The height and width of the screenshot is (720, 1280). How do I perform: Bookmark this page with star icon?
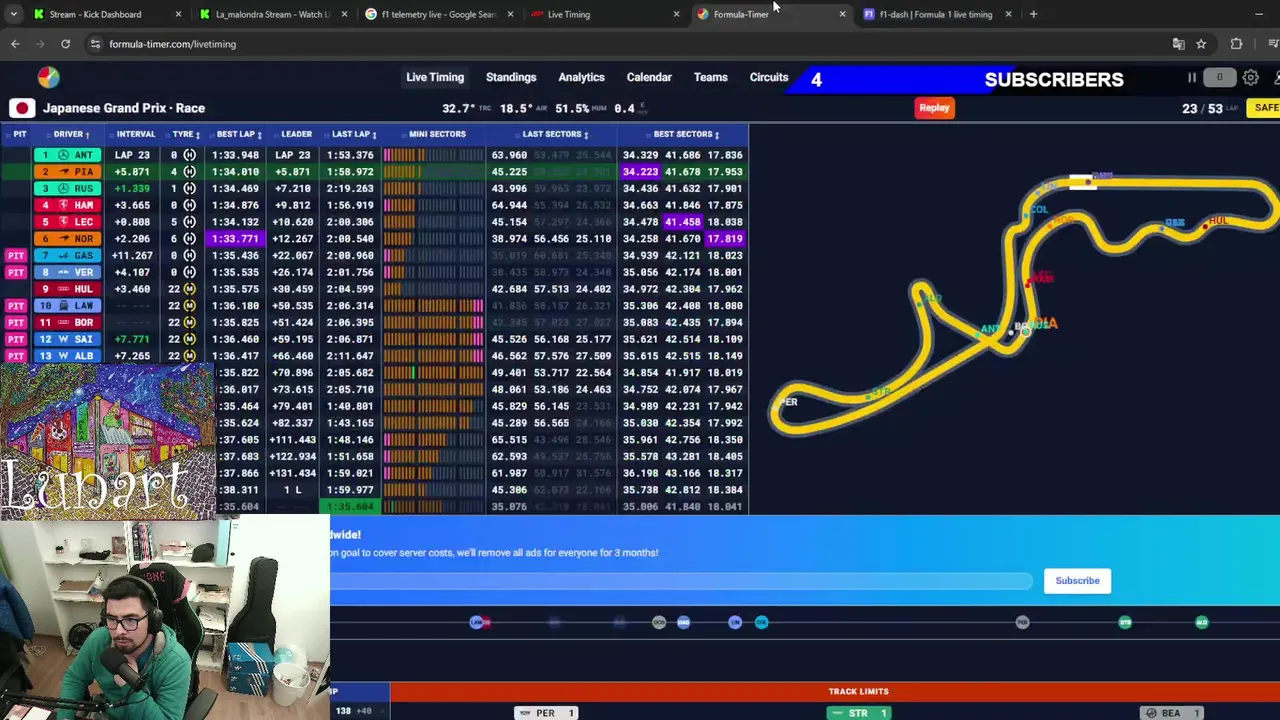[x=1201, y=44]
